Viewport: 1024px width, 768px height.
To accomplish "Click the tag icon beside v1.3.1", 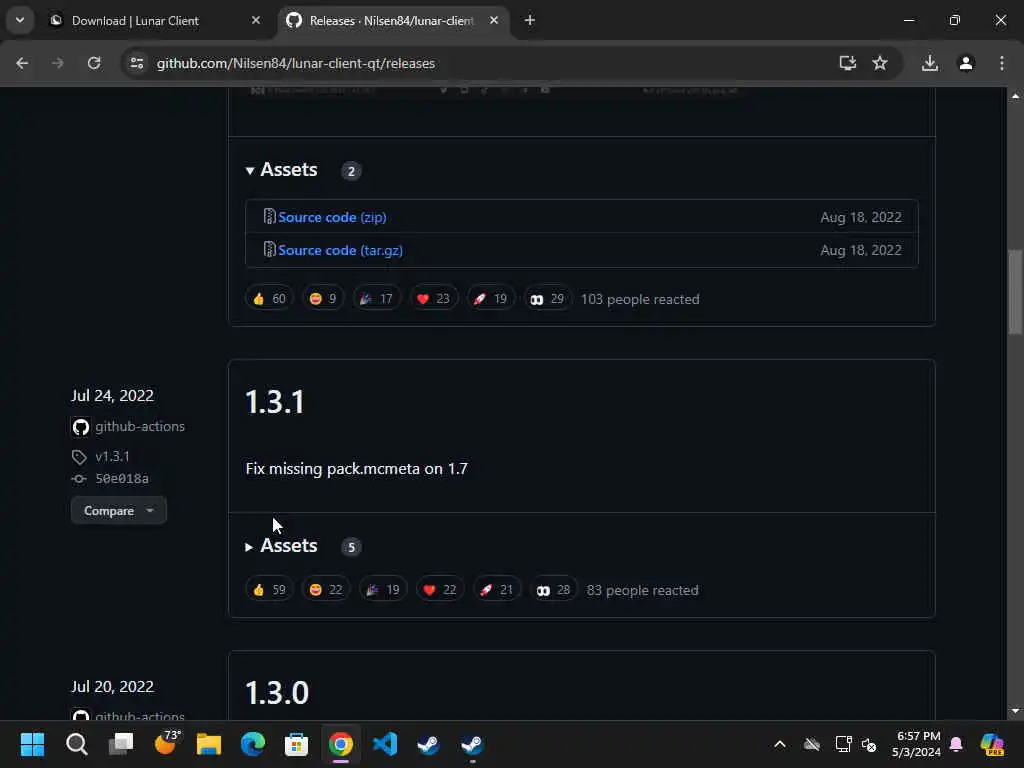I will pyautogui.click(x=79, y=457).
